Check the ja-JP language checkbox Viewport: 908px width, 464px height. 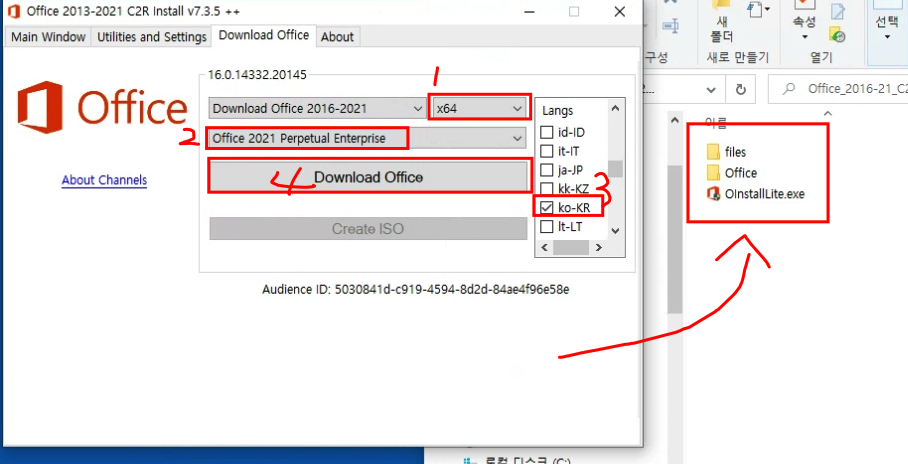pyautogui.click(x=546, y=170)
